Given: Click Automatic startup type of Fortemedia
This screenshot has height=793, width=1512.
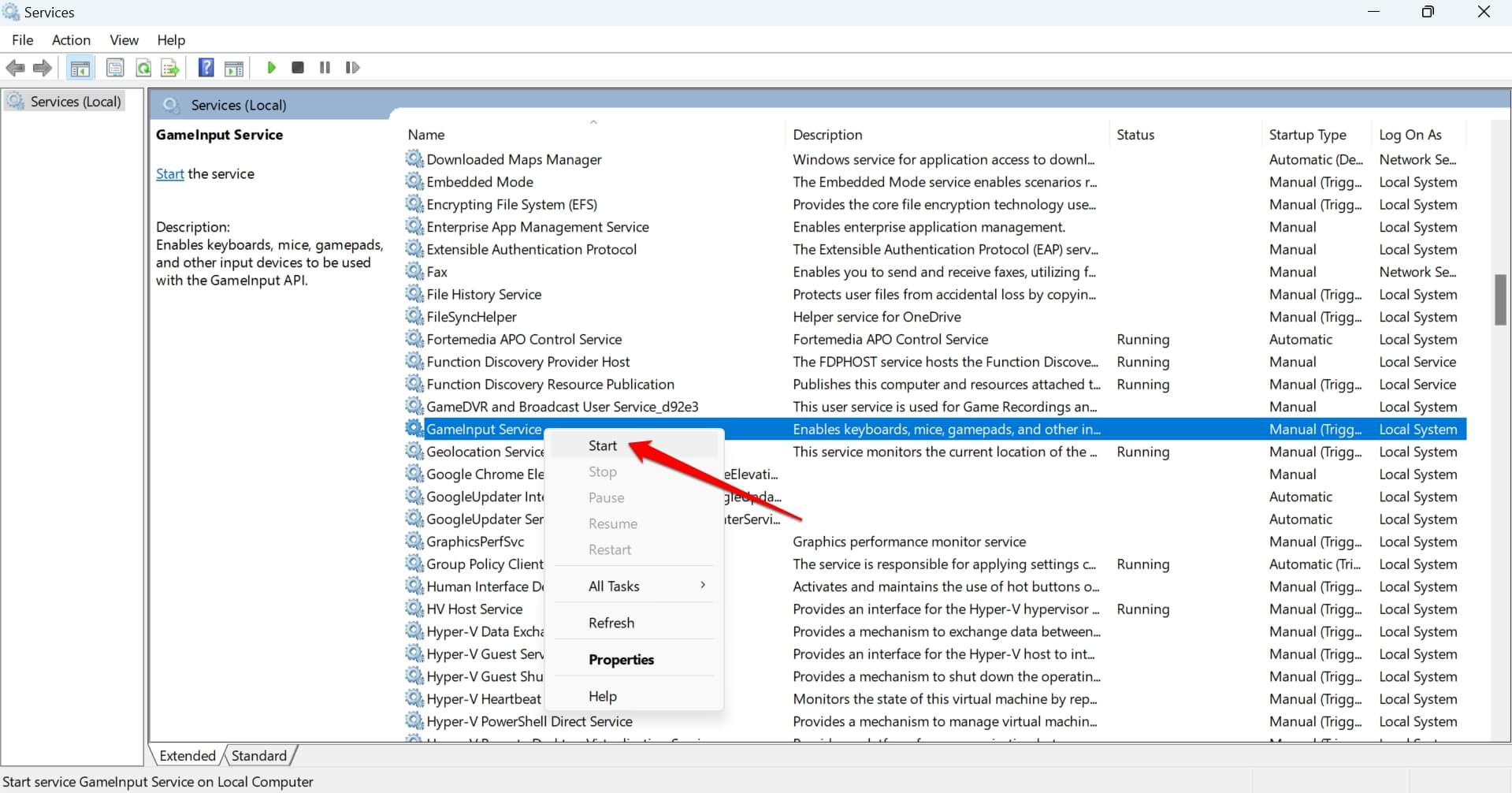Looking at the screenshot, I should click(1301, 339).
